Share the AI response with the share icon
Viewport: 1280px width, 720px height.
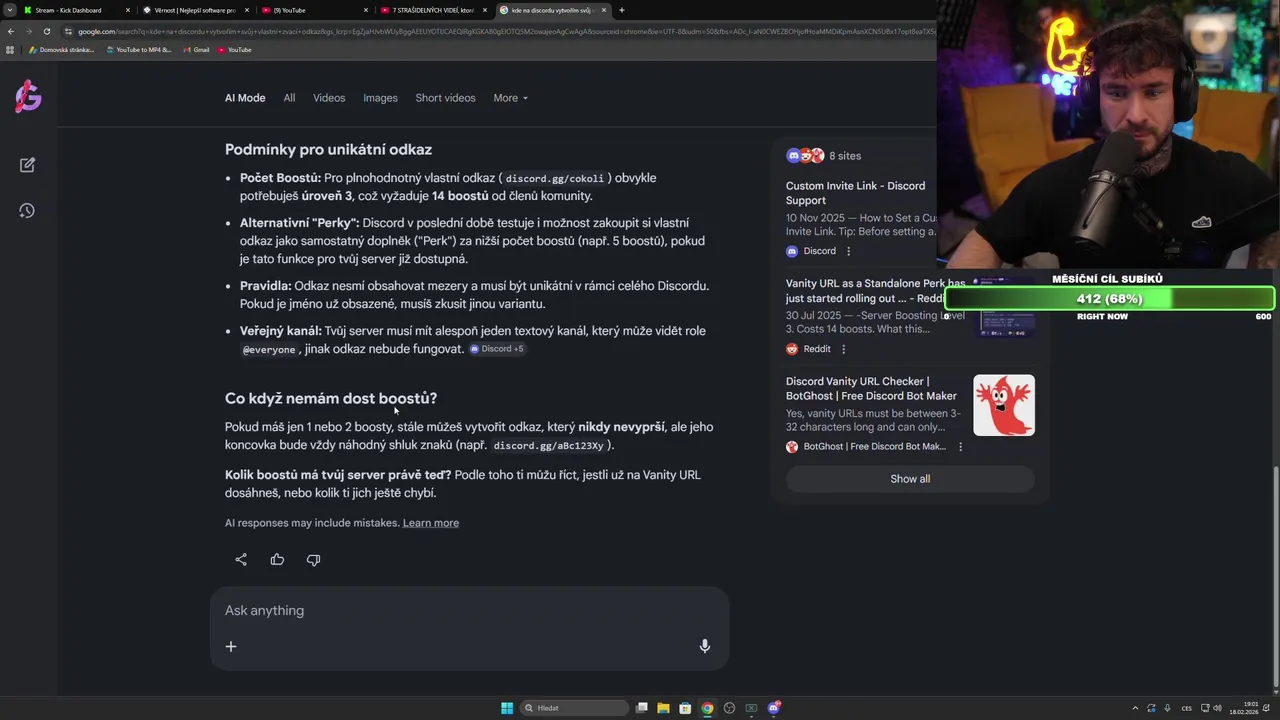(x=241, y=560)
